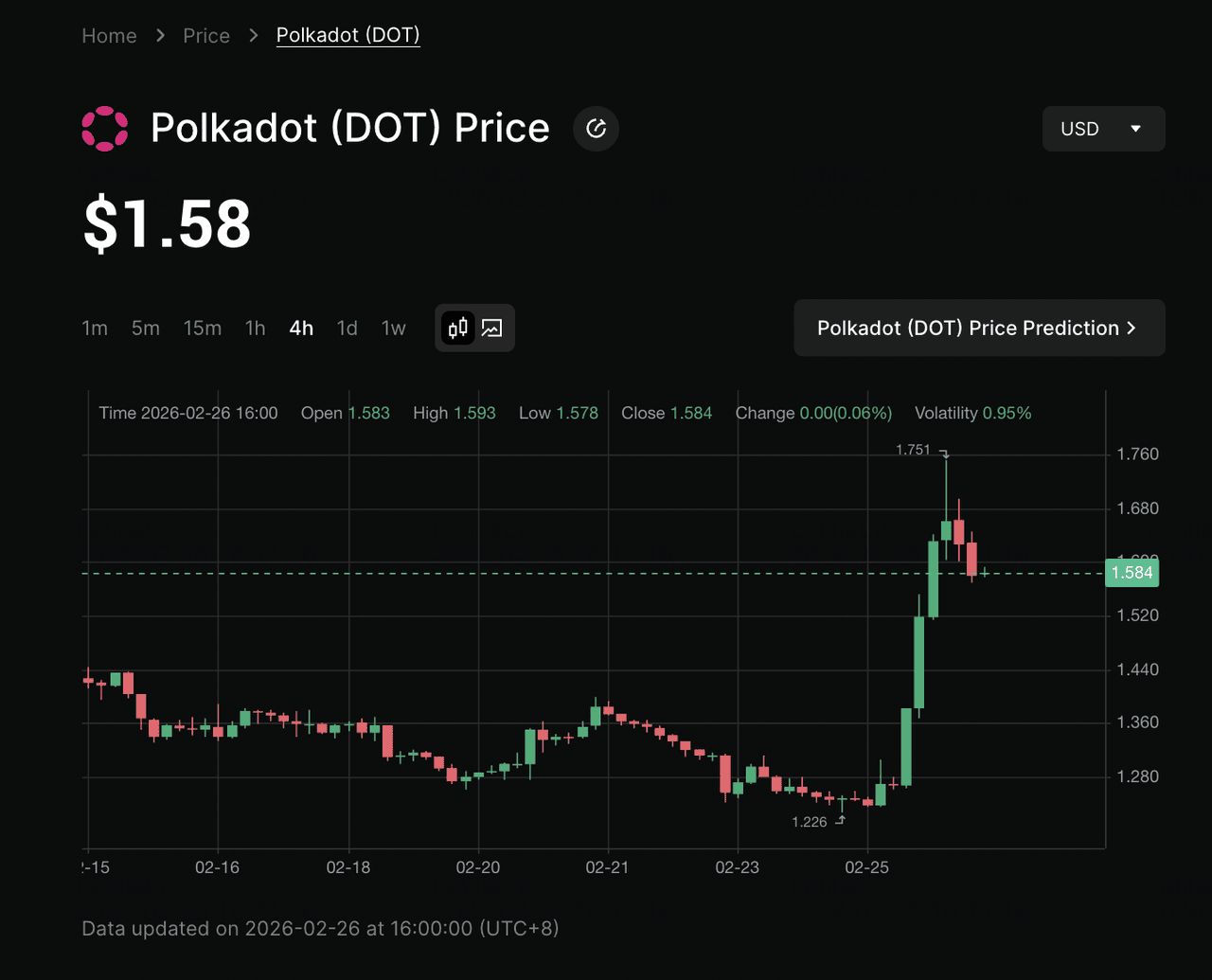
Task: Select the 1h timeframe
Action: (256, 329)
